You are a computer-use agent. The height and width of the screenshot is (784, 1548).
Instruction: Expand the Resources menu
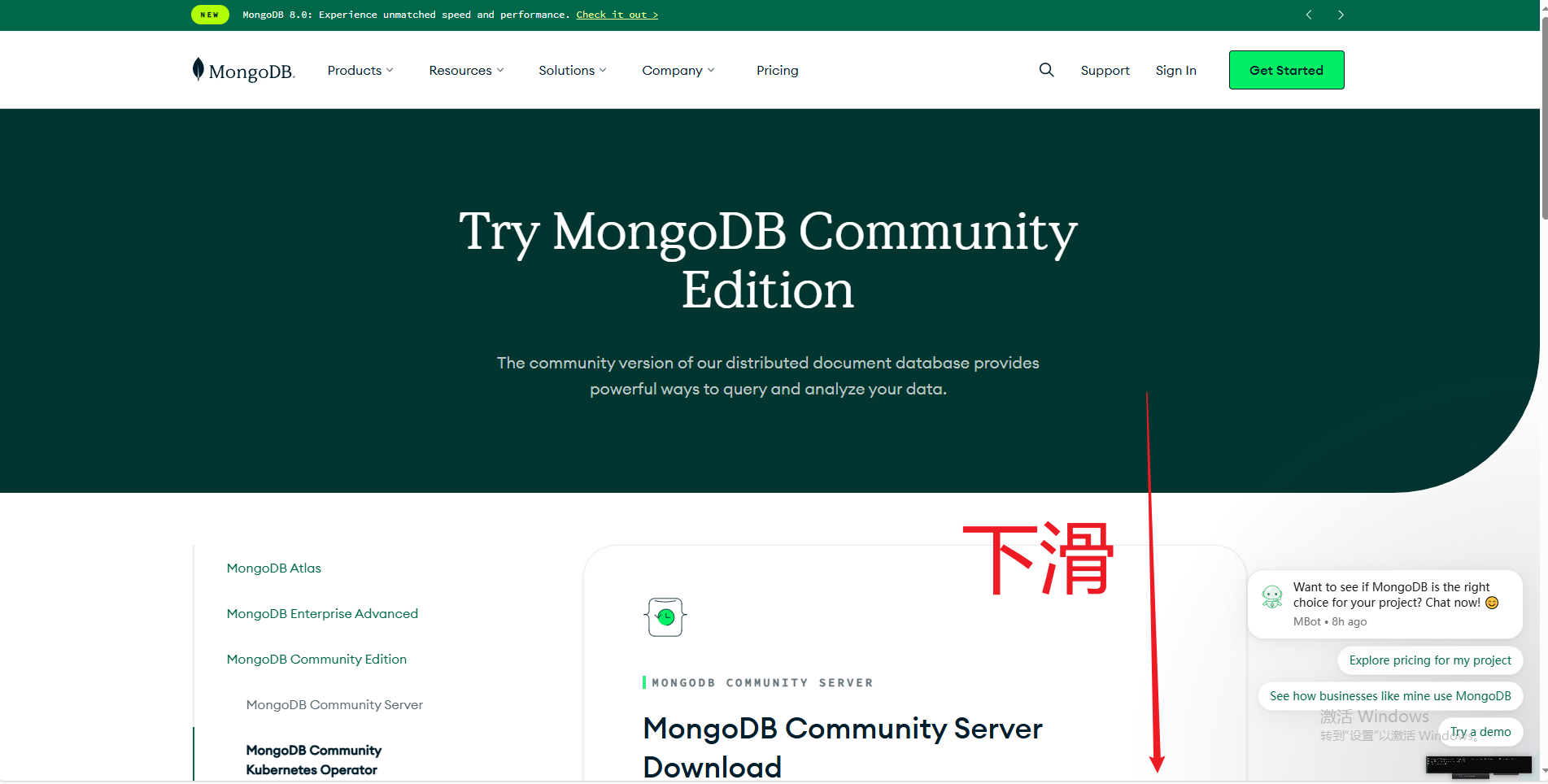pos(466,70)
